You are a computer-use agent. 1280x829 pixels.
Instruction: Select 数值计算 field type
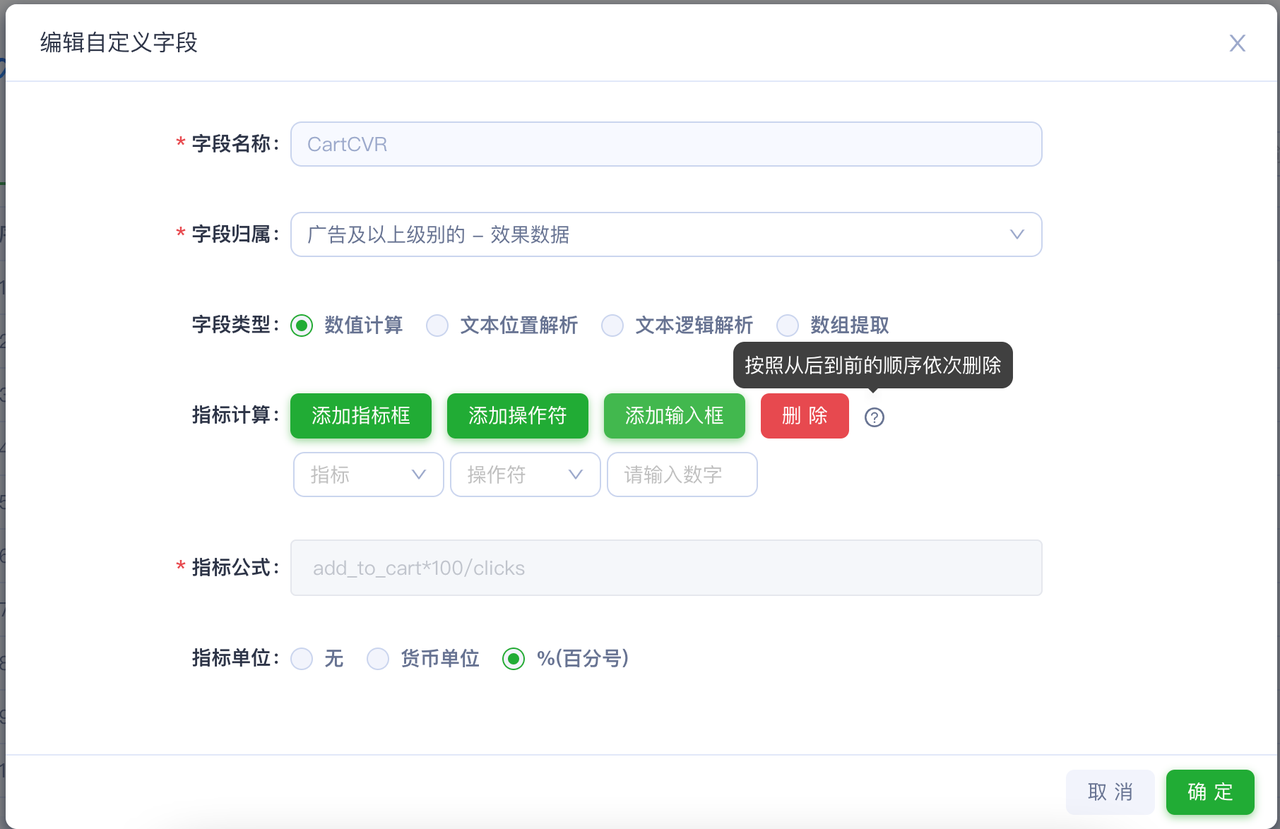[x=302, y=326]
